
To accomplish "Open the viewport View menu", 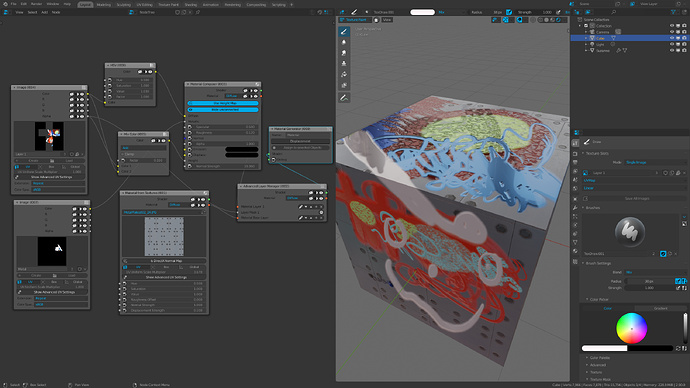I will tap(387, 20).
